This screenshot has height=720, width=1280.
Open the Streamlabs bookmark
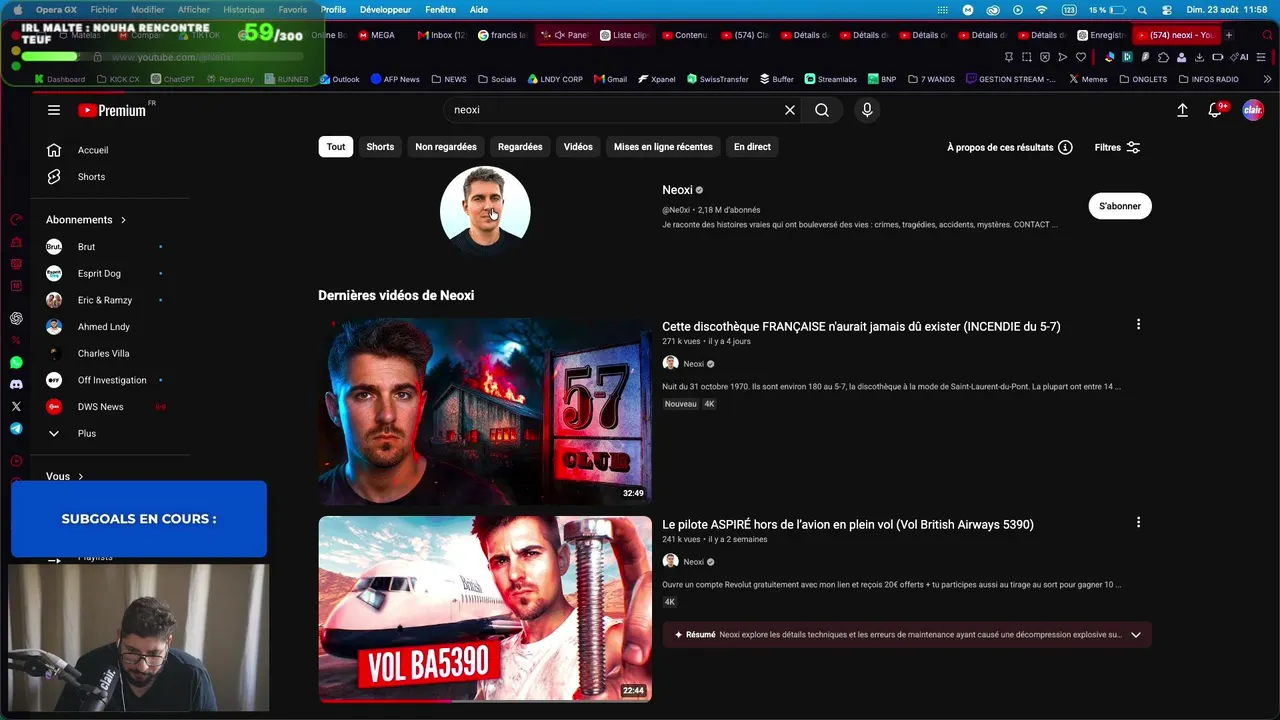tap(831, 79)
